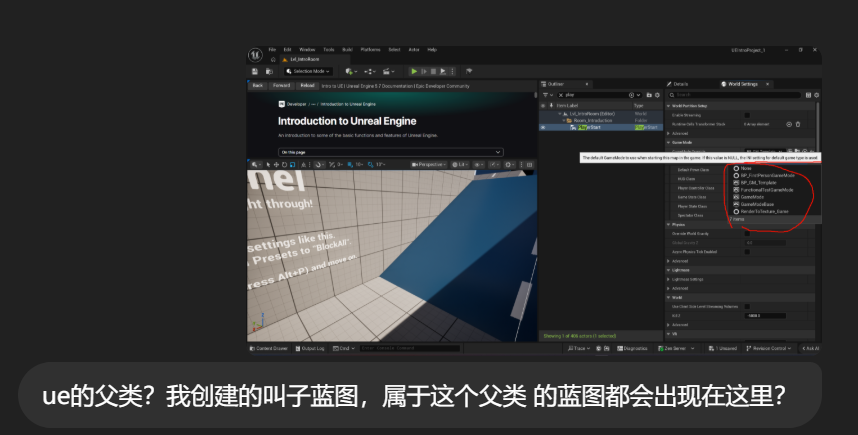Open the Content Drawer
The height and width of the screenshot is (435, 858).
[269, 348]
